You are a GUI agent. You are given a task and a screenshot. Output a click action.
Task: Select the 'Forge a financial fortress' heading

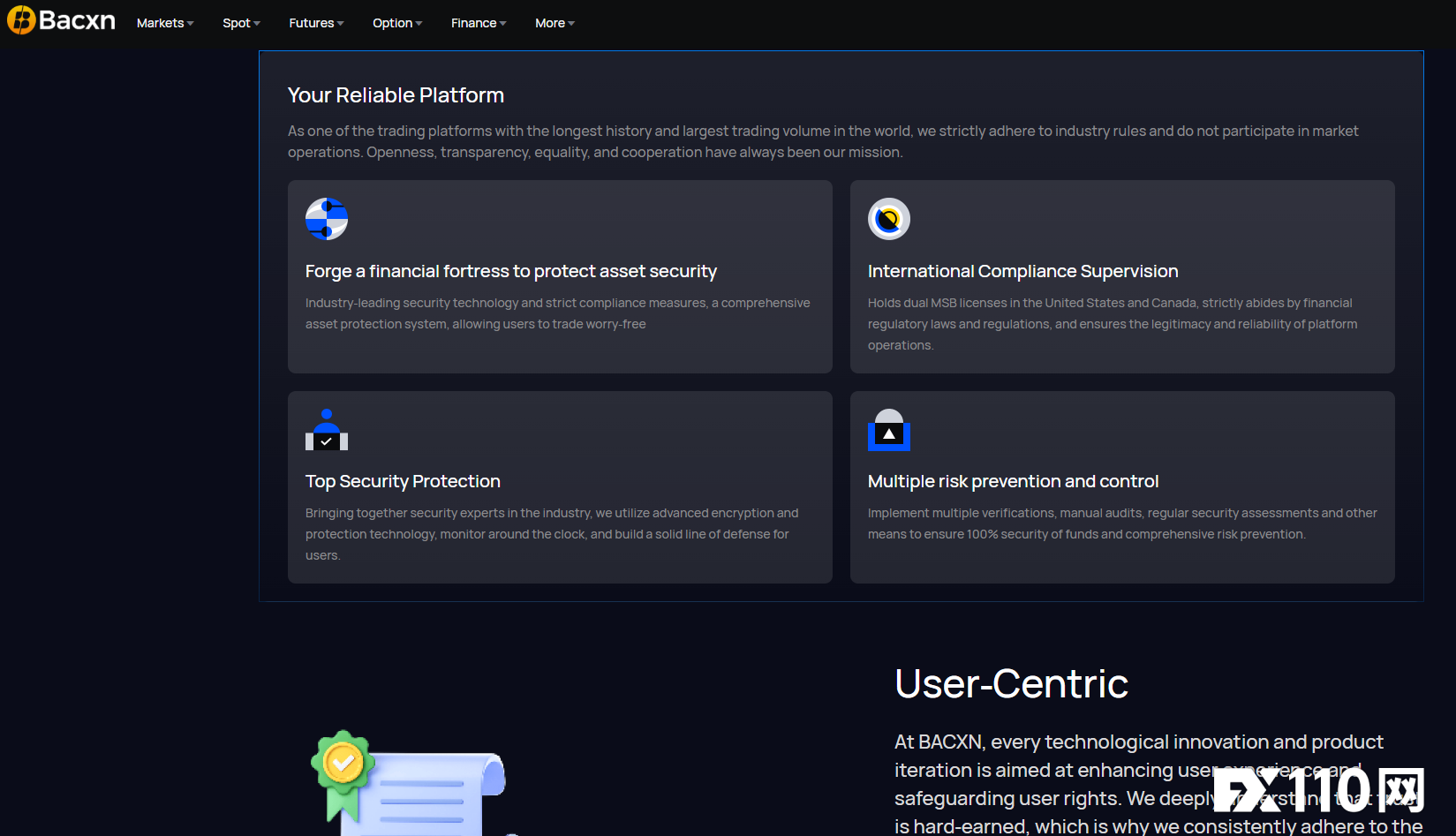[x=510, y=271]
